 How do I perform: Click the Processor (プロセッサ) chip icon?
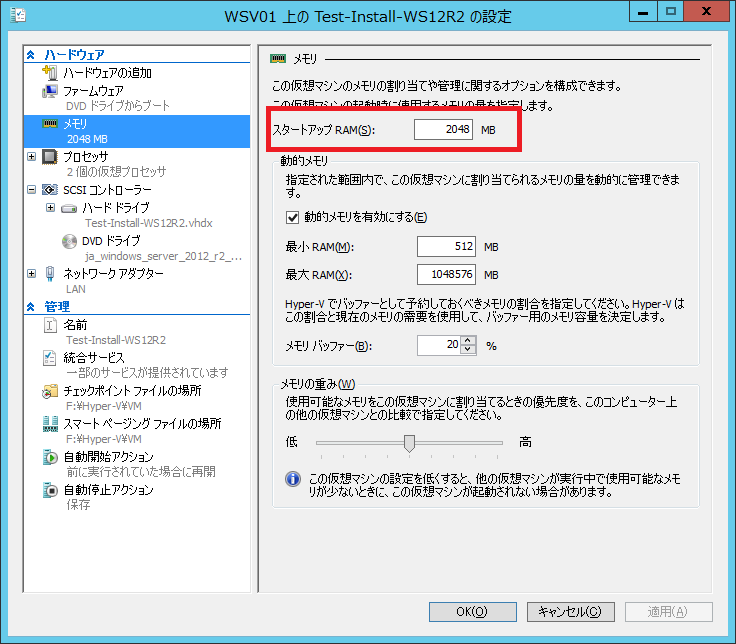tap(50, 157)
